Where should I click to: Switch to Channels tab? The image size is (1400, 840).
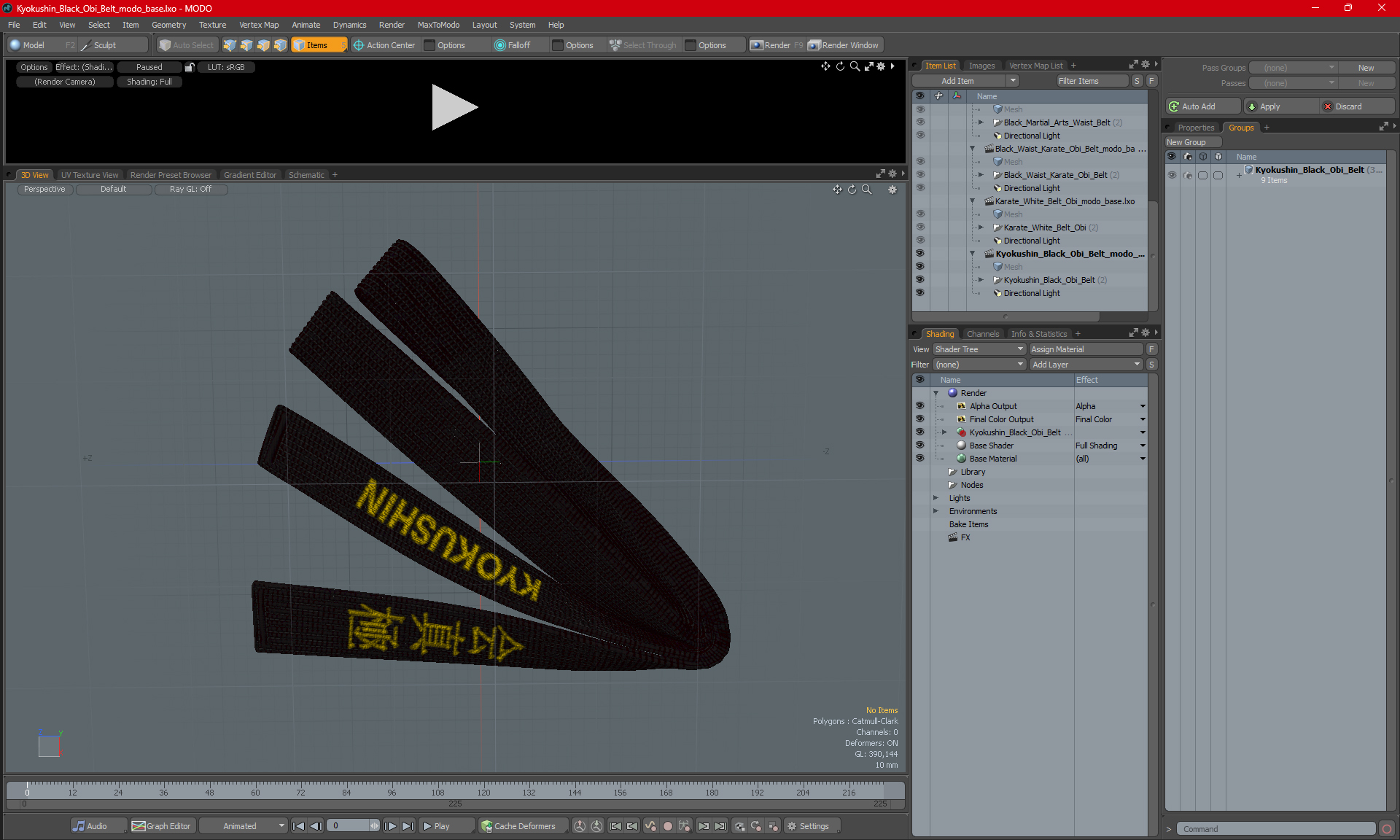click(983, 334)
